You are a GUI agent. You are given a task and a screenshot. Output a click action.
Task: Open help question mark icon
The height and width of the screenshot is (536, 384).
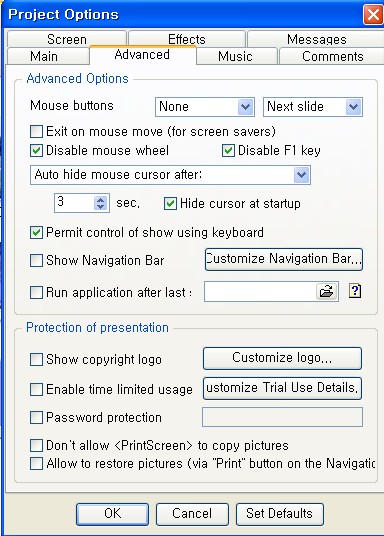pos(355,291)
